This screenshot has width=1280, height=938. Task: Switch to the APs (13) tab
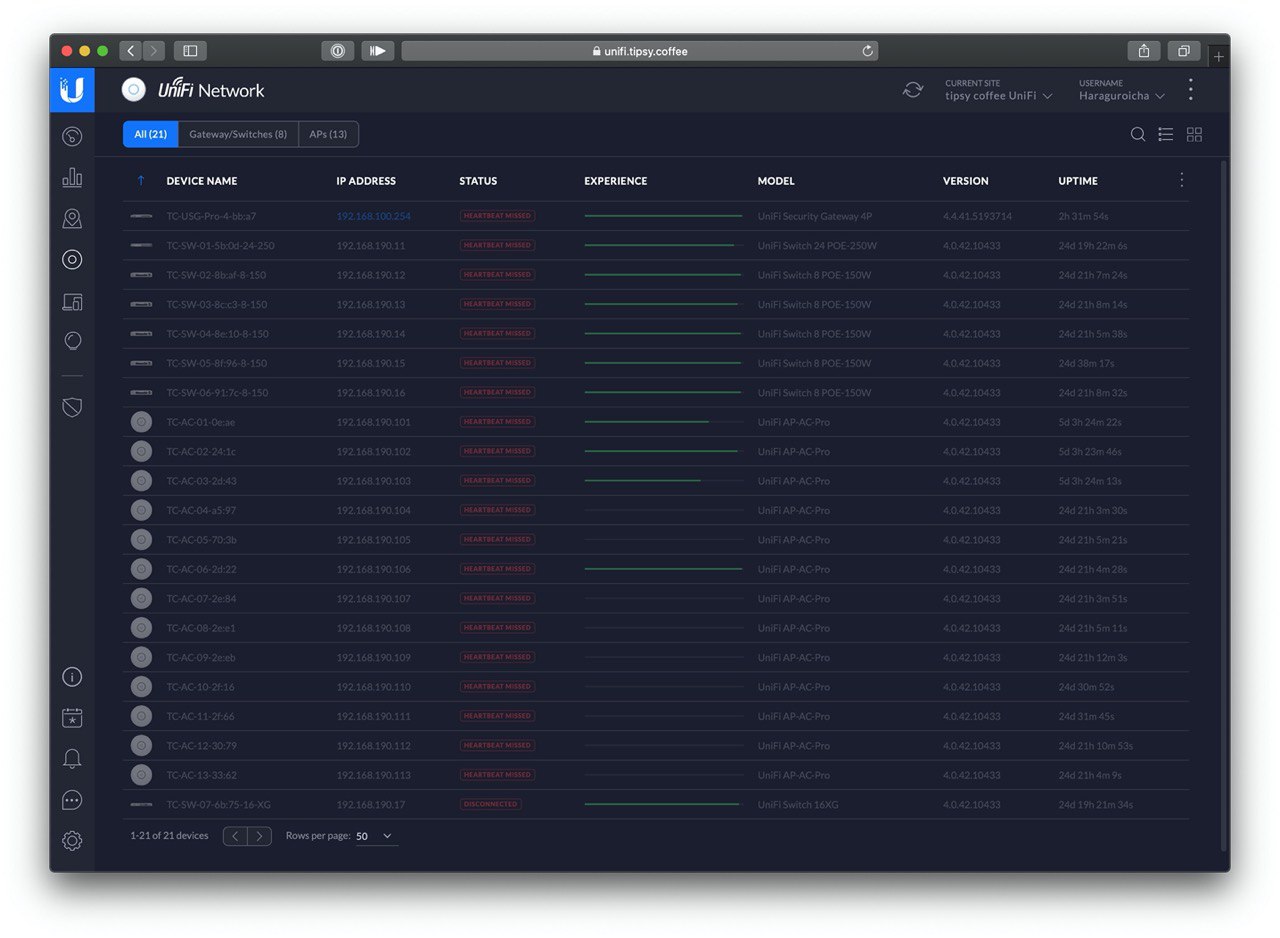[328, 134]
